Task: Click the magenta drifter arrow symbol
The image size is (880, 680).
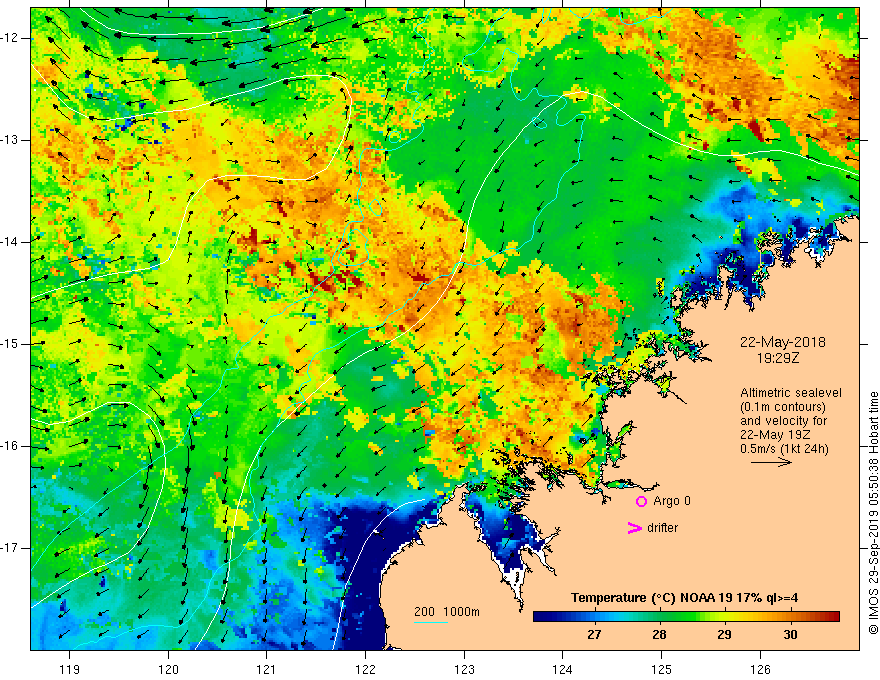Action: click(634, 528)
